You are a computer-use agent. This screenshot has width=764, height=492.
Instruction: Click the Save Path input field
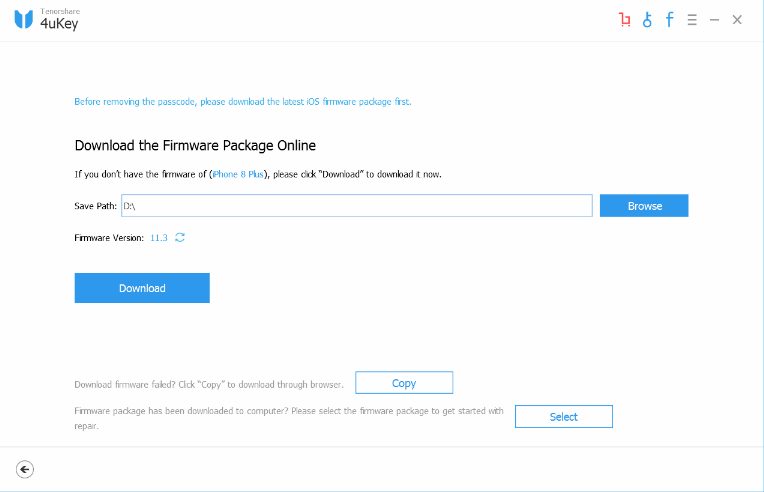coord(357,206)
